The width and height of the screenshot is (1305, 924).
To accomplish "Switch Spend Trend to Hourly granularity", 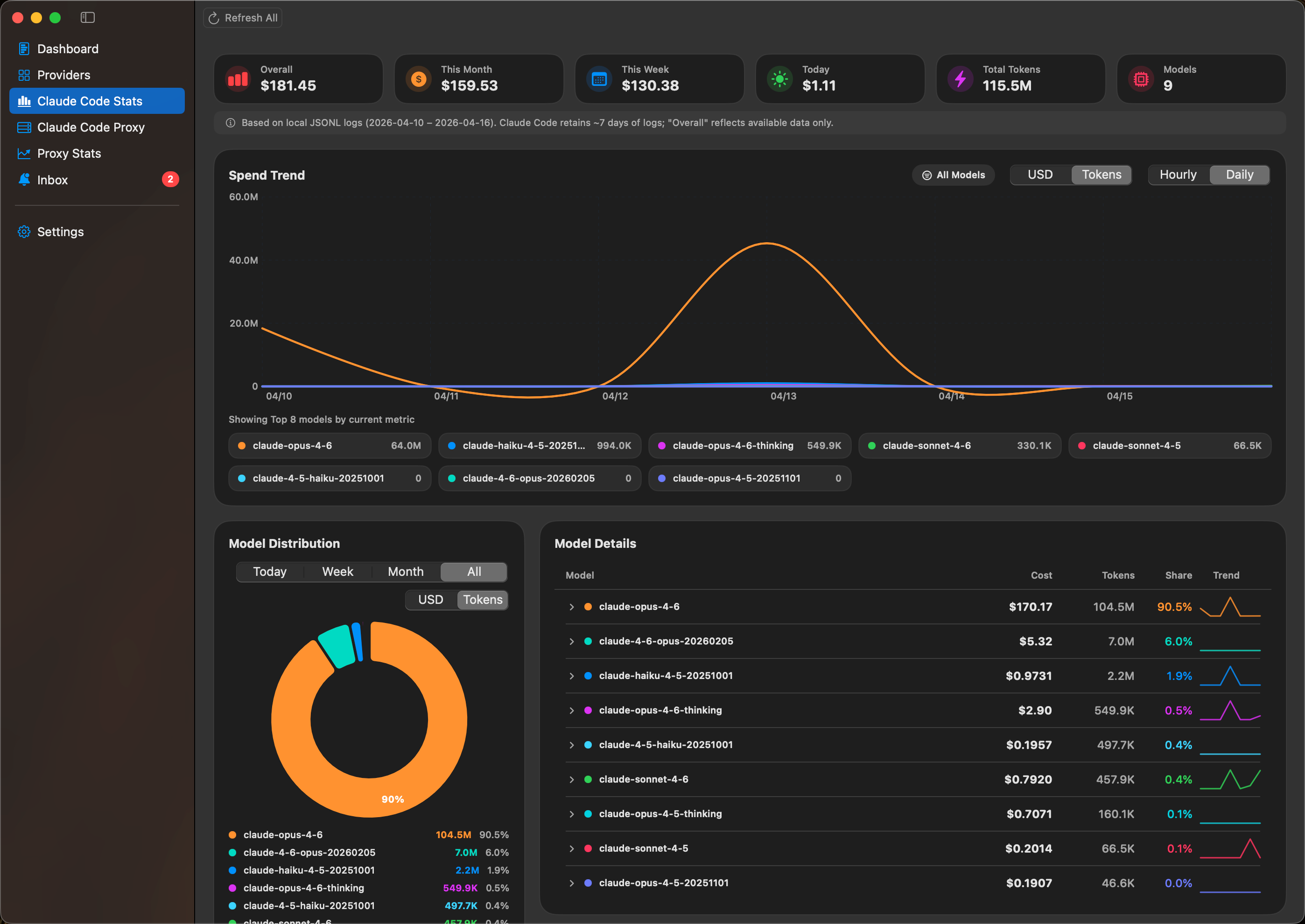I will [1178, 175].
